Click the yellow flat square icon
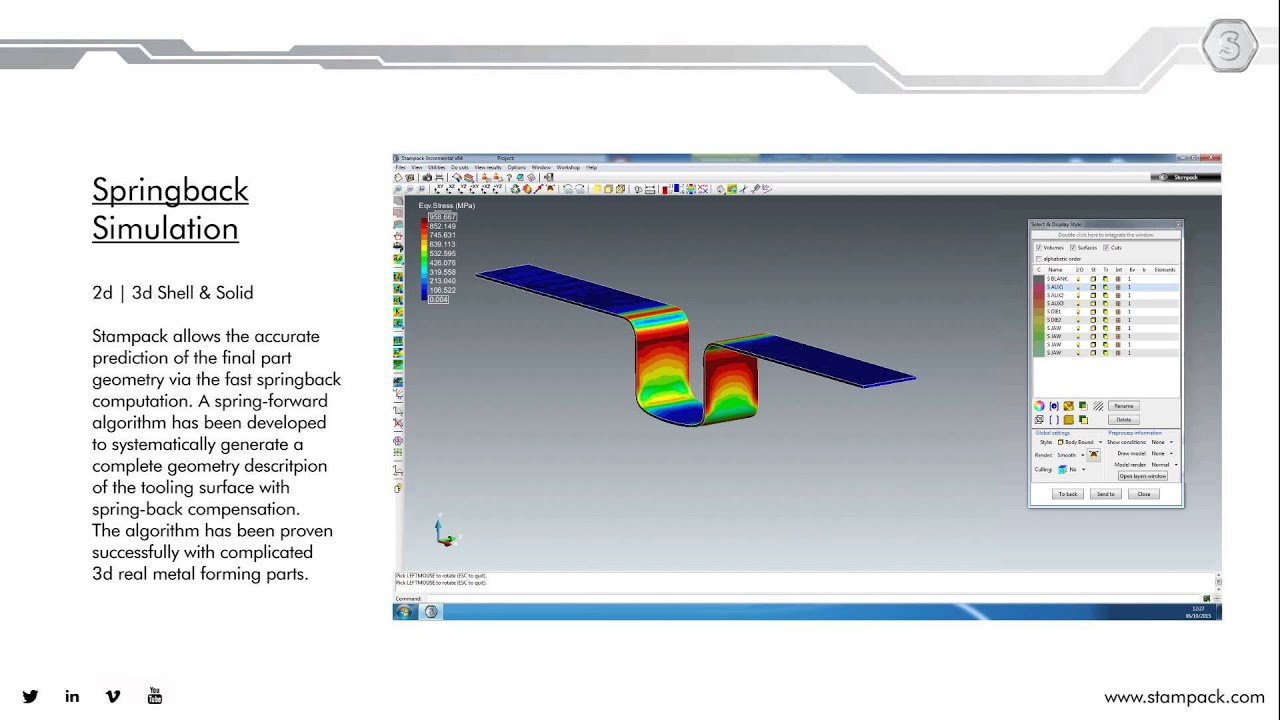 (x=597, y=189)
